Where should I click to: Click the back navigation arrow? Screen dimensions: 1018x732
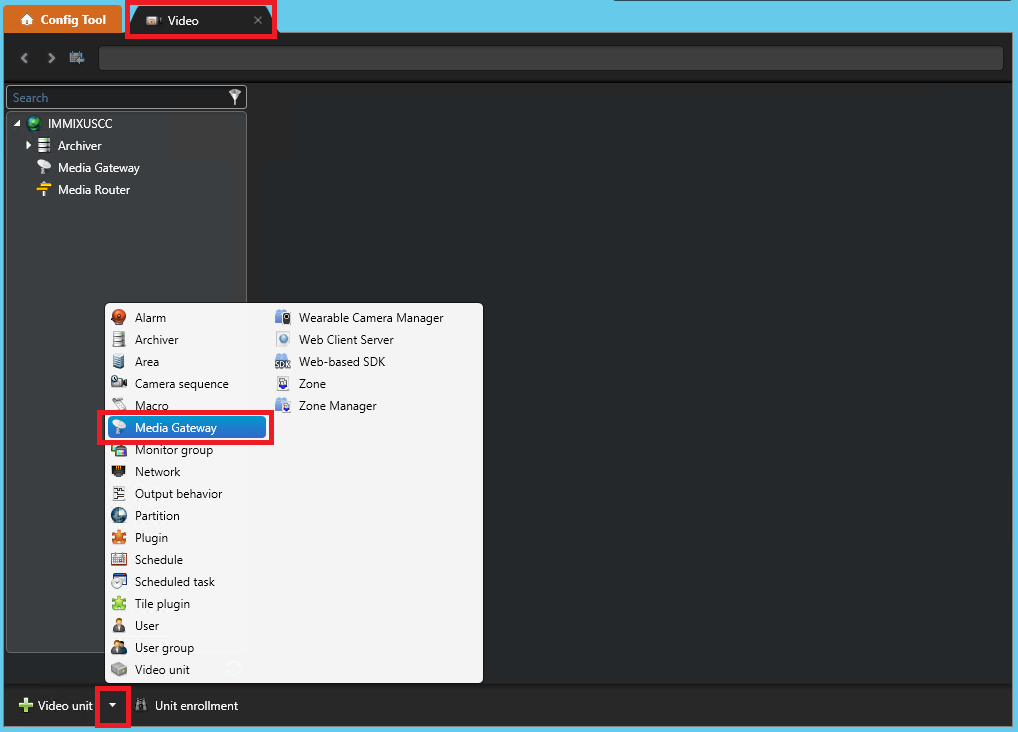(24, 57)
